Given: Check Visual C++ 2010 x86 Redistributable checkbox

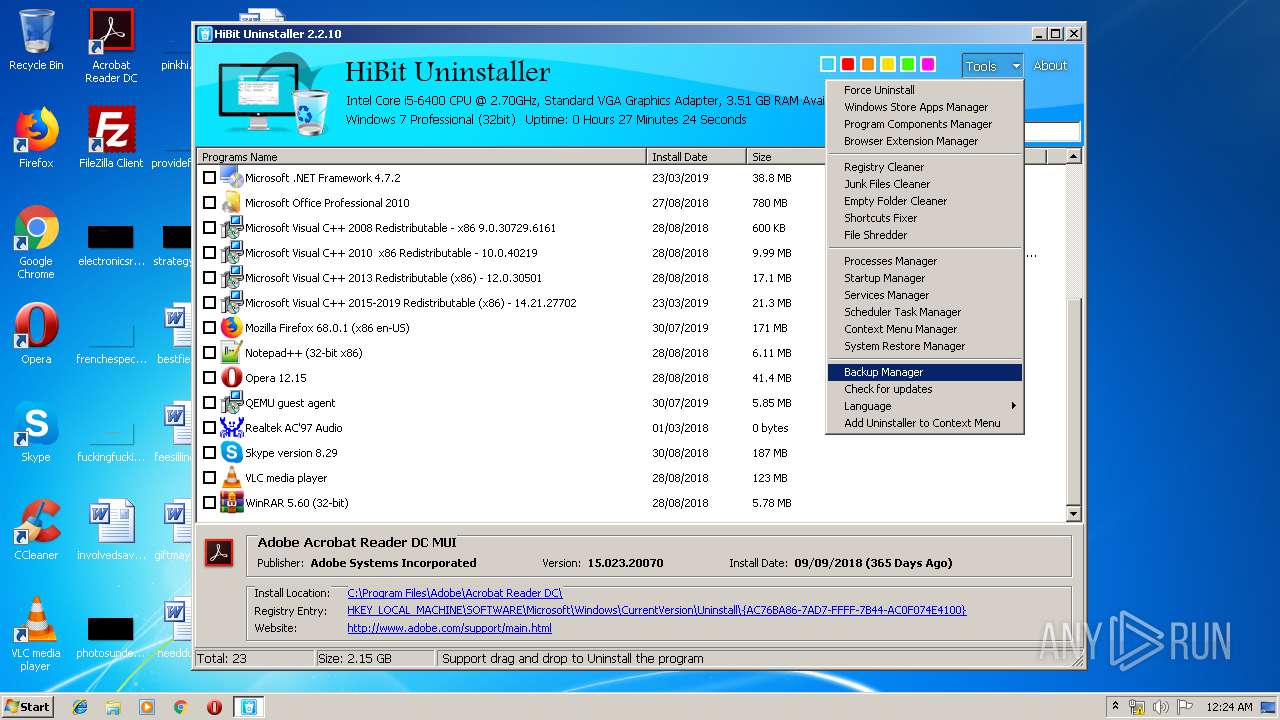Looking at the screenshot, I should [x=209, y=252].
